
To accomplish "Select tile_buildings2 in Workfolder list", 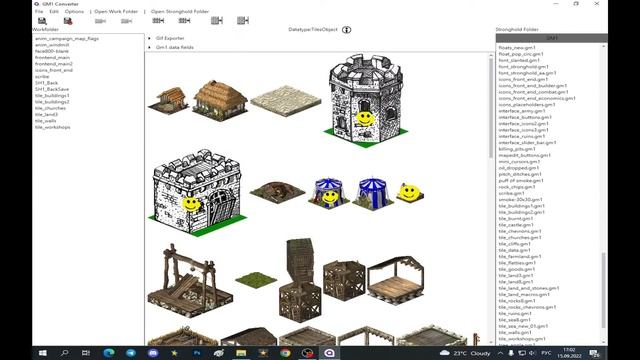I will (x=52, y=102).
